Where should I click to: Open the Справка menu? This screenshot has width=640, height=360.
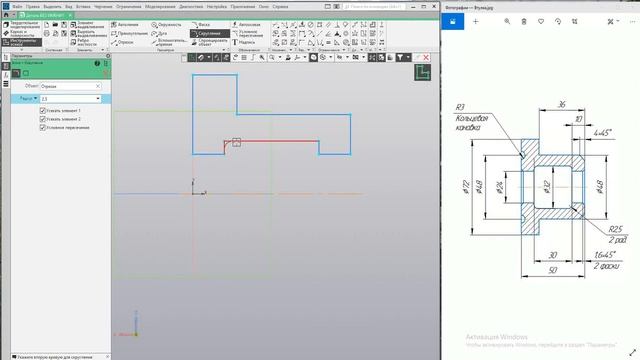[280, 7]
